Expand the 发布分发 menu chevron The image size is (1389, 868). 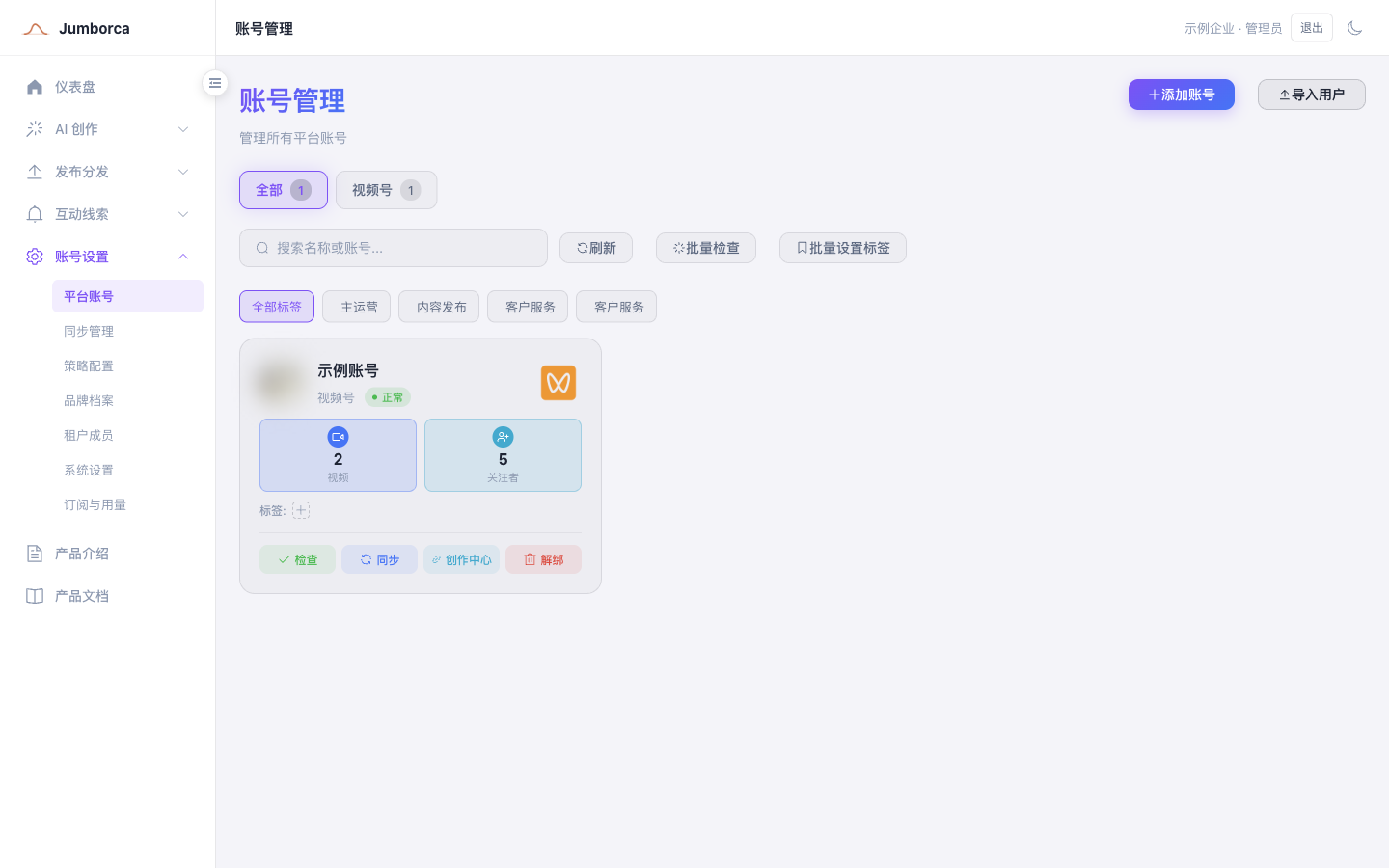click(x=183, y=172)
